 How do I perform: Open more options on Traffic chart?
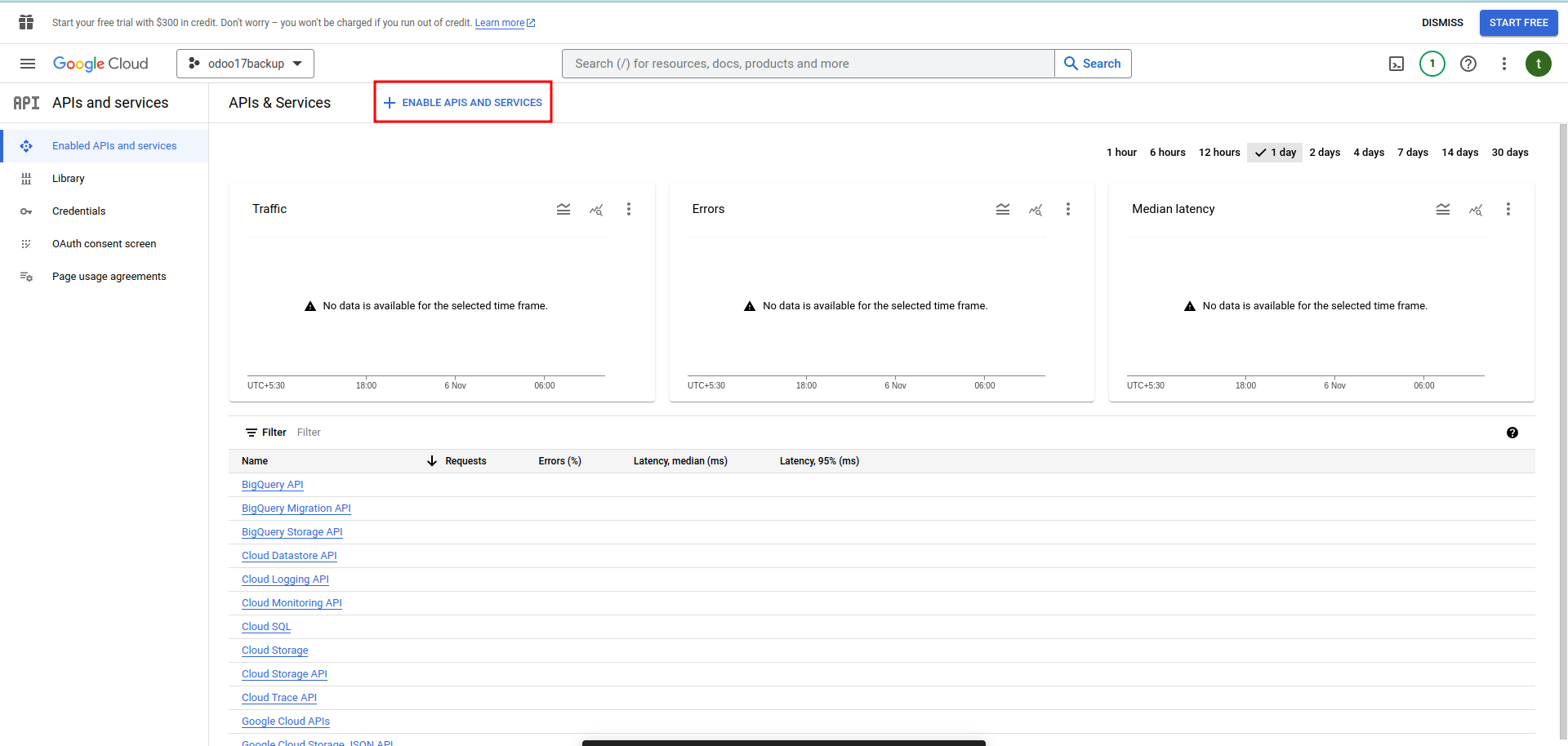[x=629, y=210]
